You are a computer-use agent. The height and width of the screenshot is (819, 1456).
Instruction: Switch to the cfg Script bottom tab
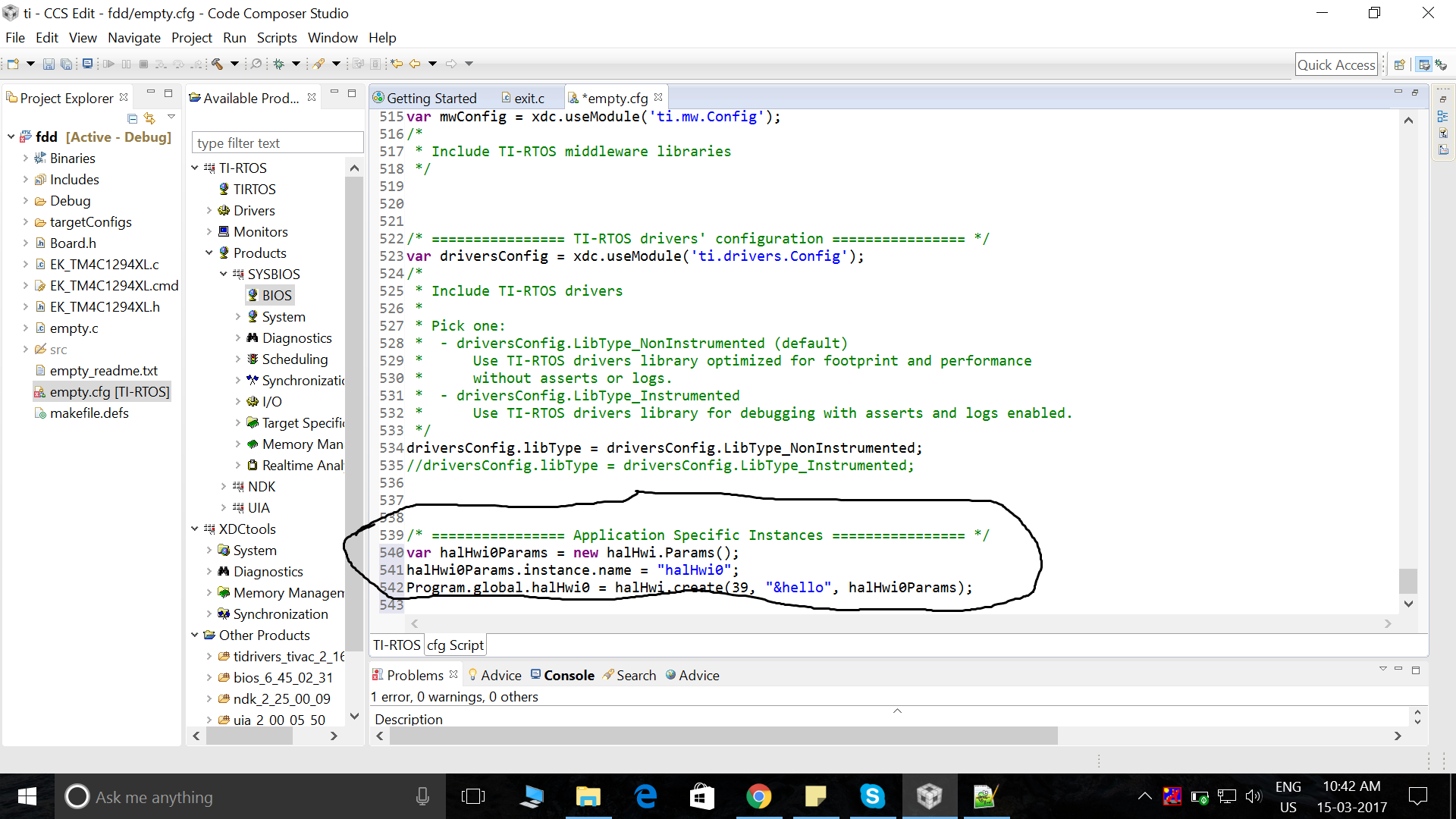[455, 645]
